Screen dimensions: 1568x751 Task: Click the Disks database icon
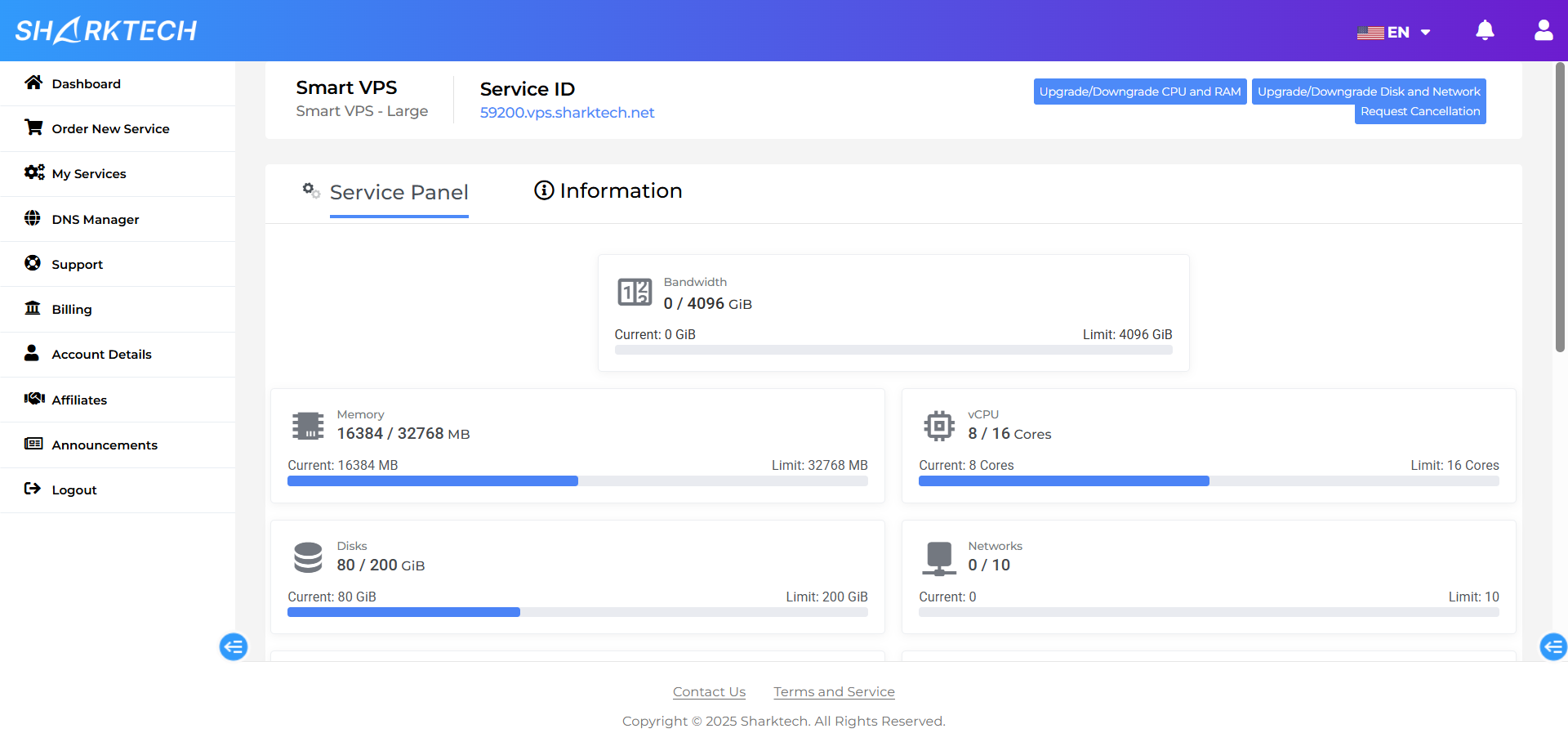[308, 557]
